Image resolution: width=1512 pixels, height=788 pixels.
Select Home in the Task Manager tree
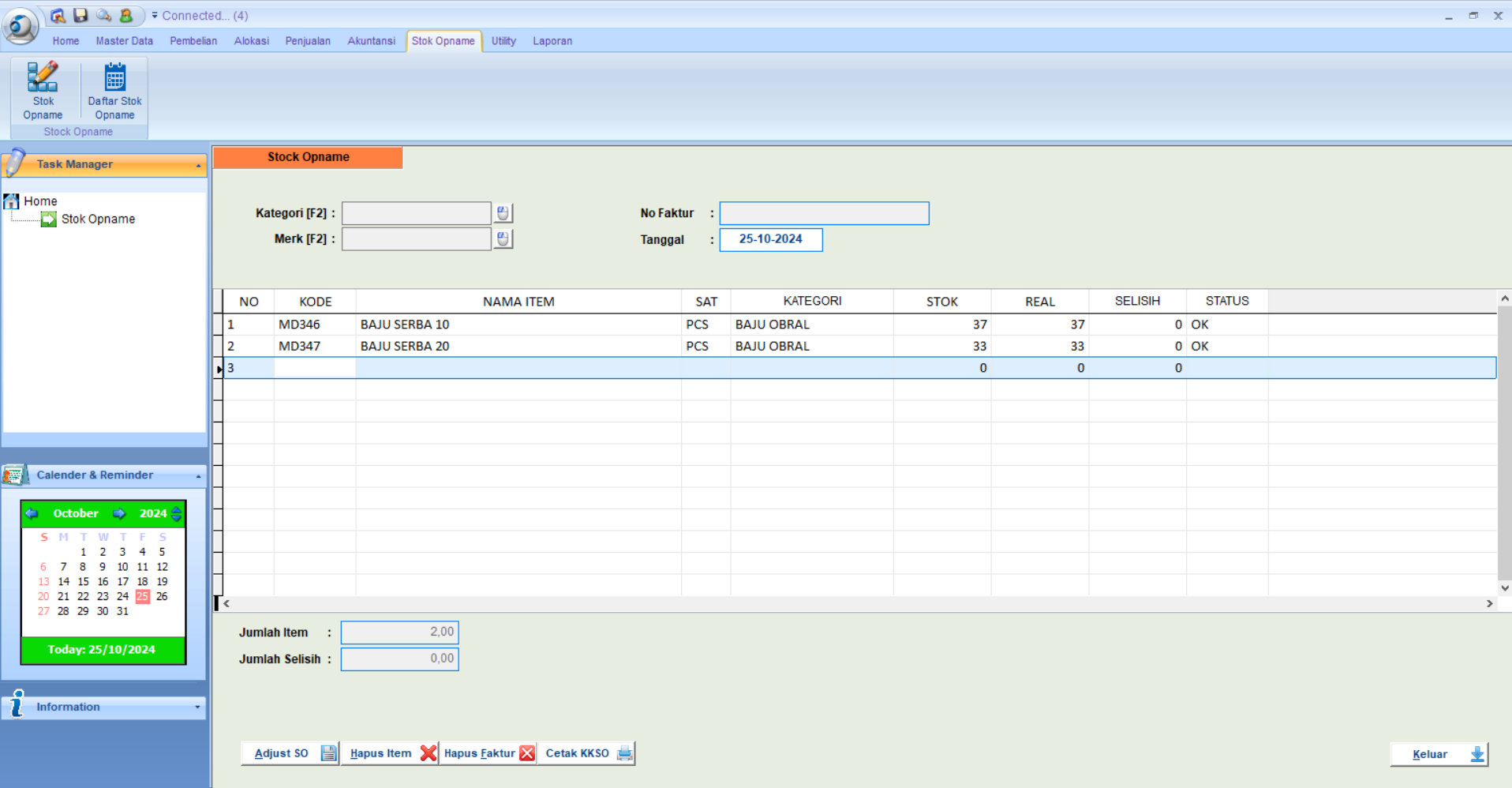click(x=40, y=201)
